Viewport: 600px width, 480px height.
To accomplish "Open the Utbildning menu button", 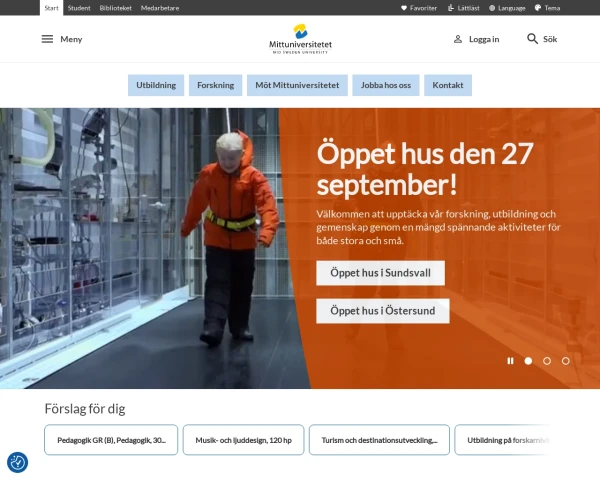I will pos(156,85).
